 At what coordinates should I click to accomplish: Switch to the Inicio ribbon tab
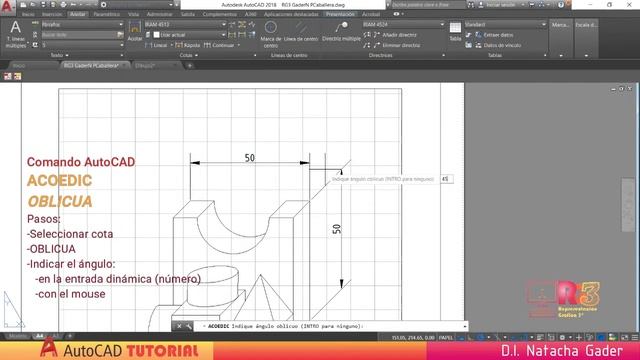click(x=28, y=14)
